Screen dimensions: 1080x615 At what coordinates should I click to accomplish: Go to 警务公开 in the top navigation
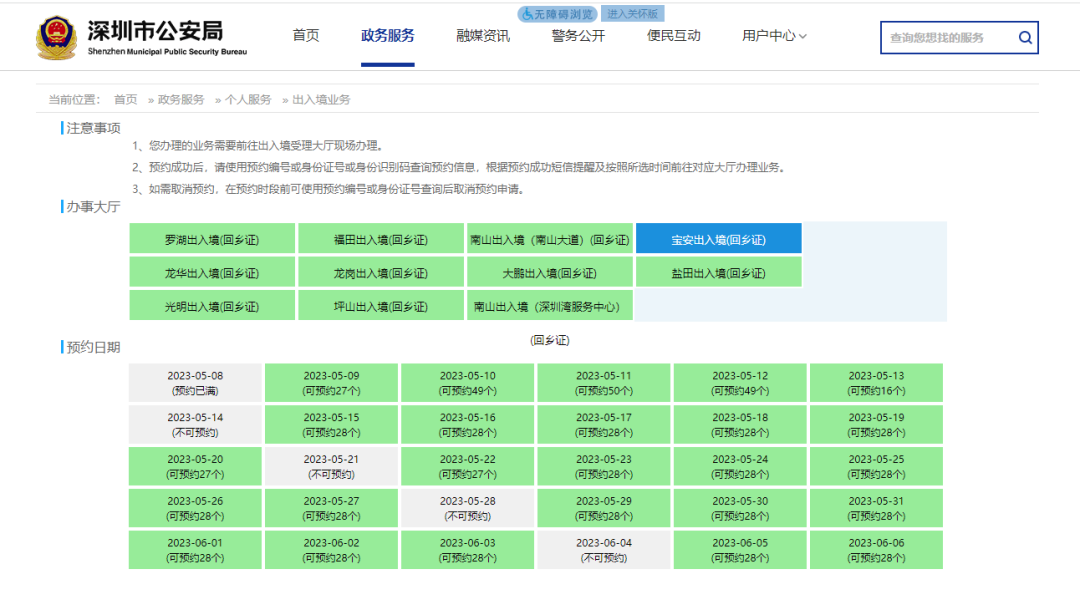tap(578, 36)
